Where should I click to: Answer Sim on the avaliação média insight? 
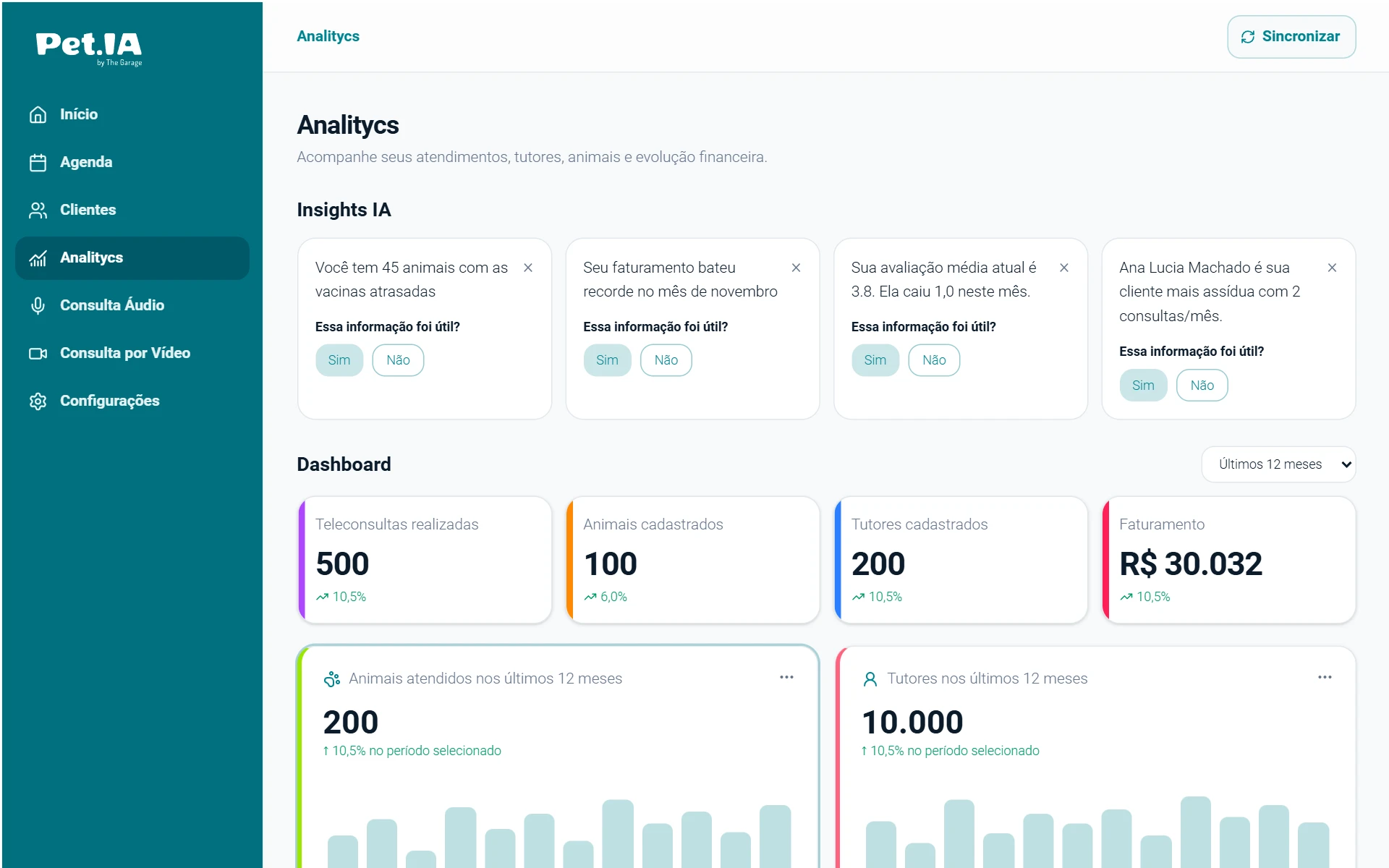(875, 360)
